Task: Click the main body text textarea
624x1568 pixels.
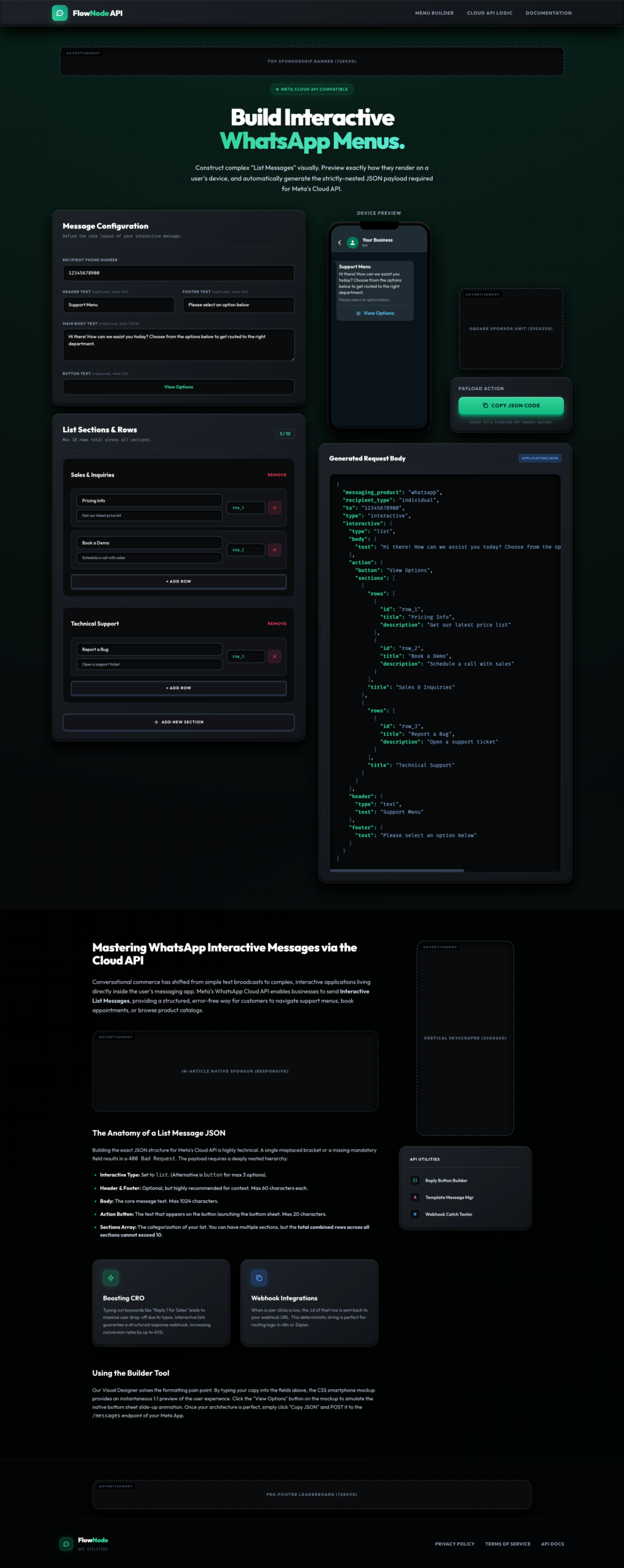Action: (178, 345)
